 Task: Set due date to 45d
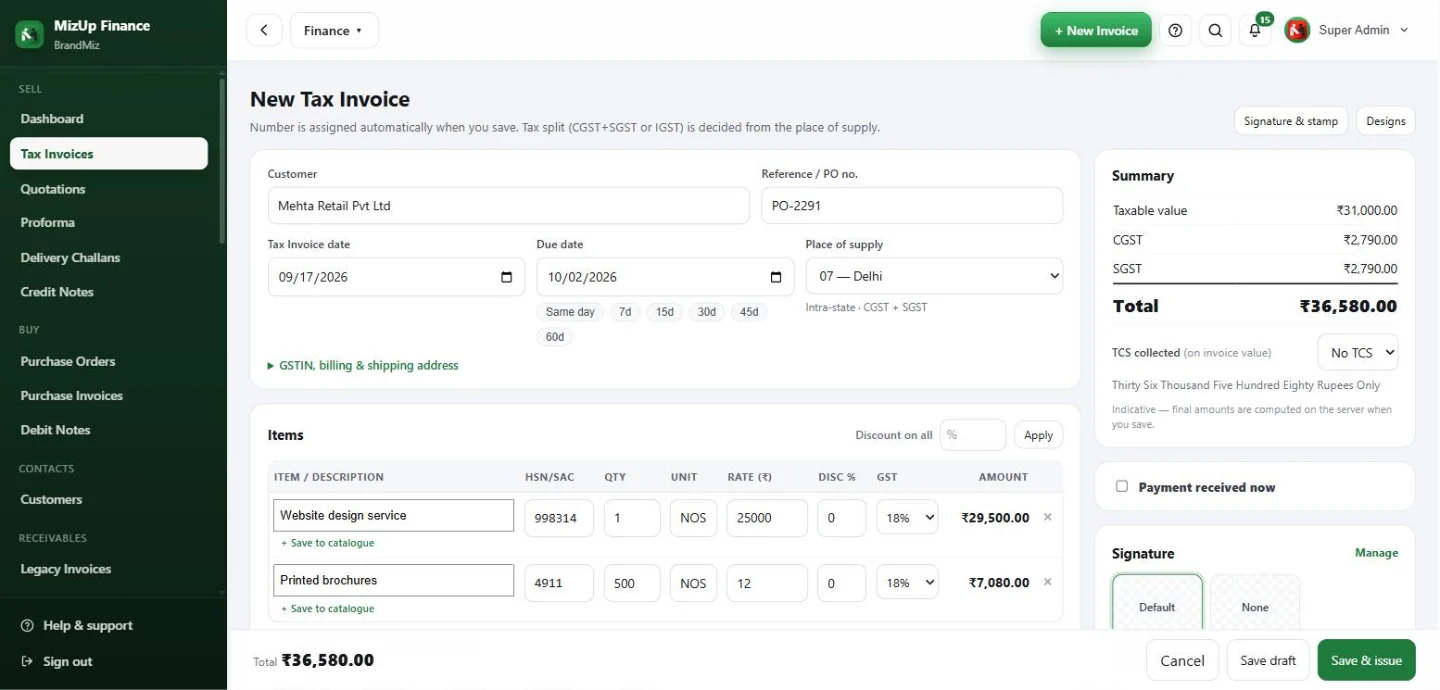[x=749, y=312]
